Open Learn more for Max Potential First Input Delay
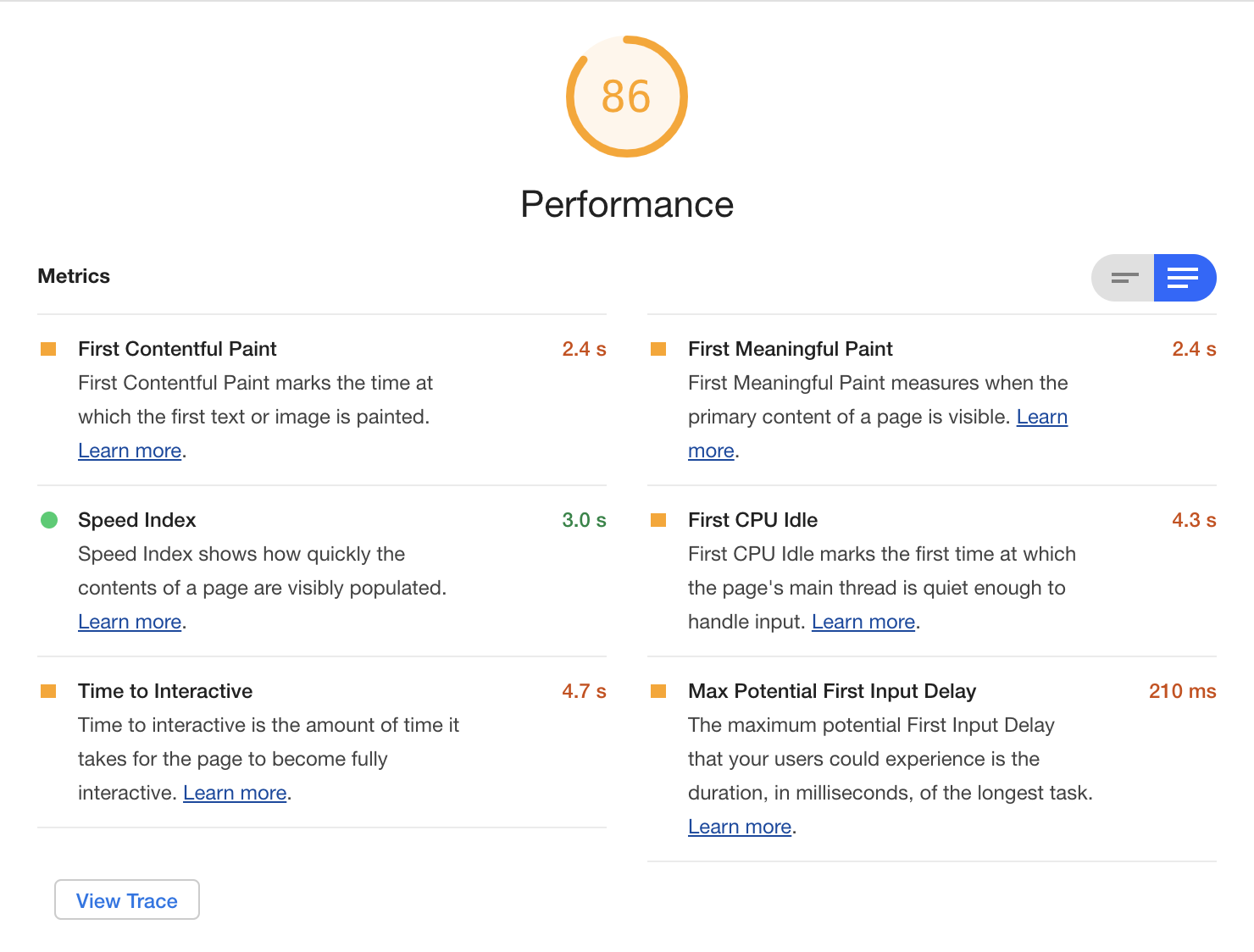This screenshot has height=952, width=1254. pos(739,827)
